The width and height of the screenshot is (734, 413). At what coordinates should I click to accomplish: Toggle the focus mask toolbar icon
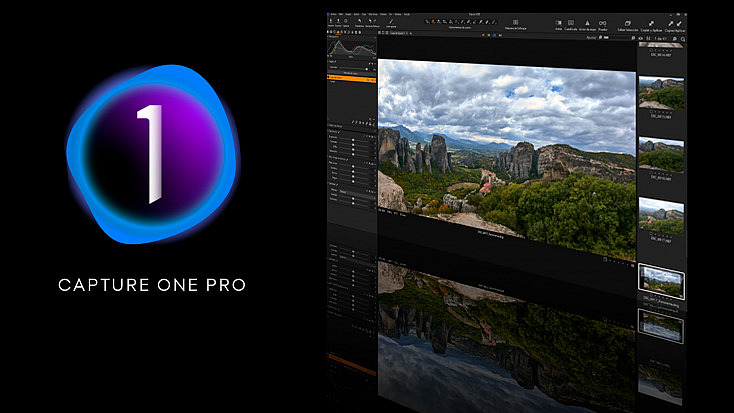515,22
